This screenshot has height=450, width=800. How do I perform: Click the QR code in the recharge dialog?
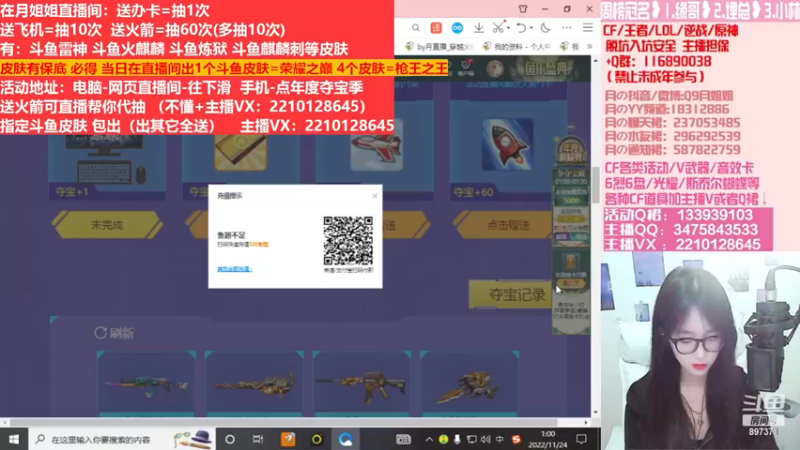(x=348, y=240)
